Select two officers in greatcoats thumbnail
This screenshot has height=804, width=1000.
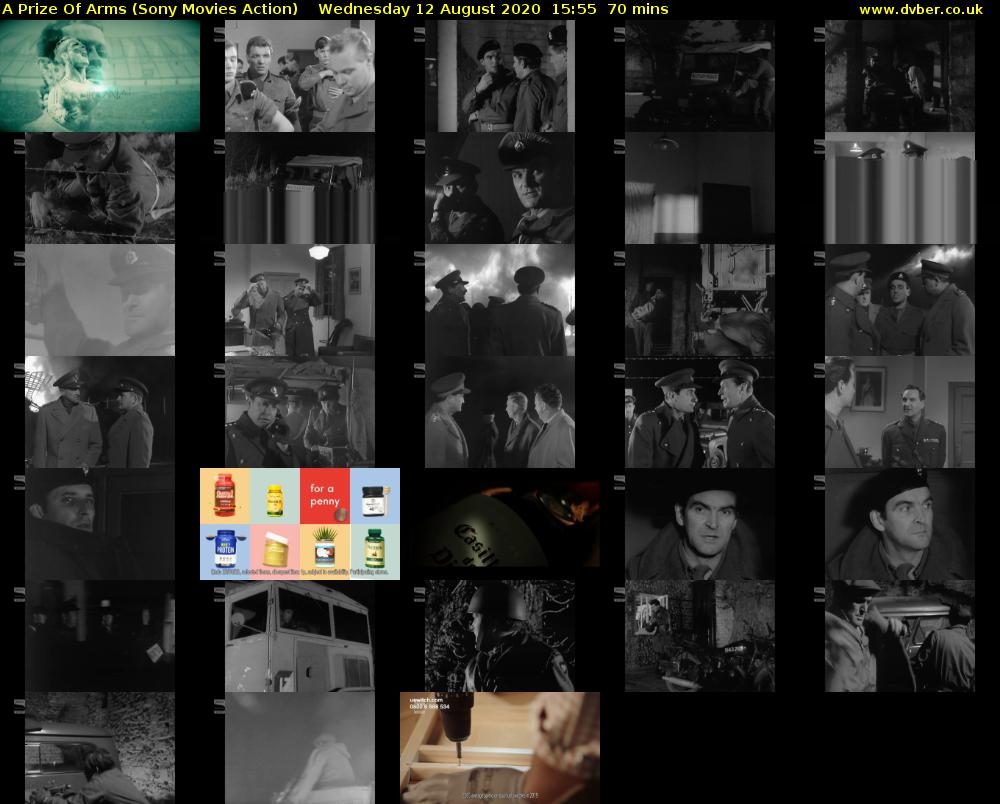100,412
